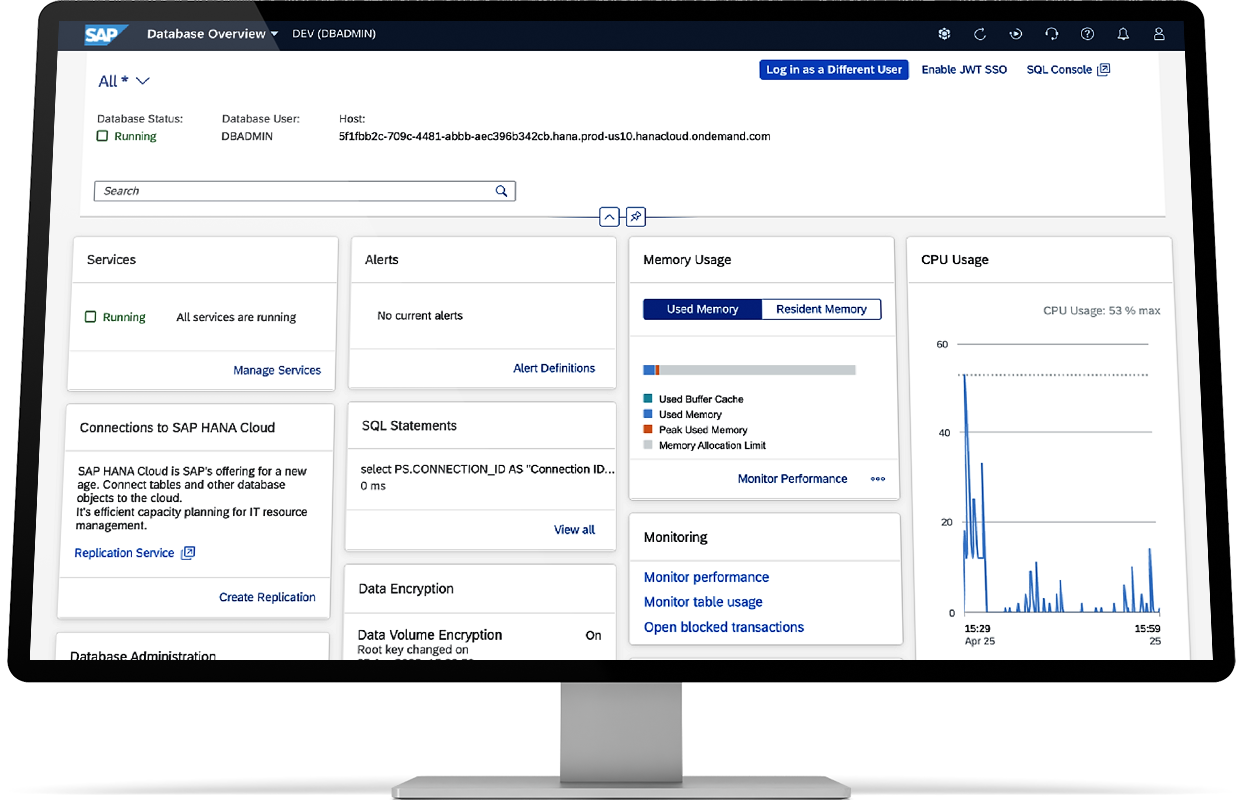Screen dimensions: 1236x800
Task: Select the Resident Memory segment
Action: click(821, 309)
